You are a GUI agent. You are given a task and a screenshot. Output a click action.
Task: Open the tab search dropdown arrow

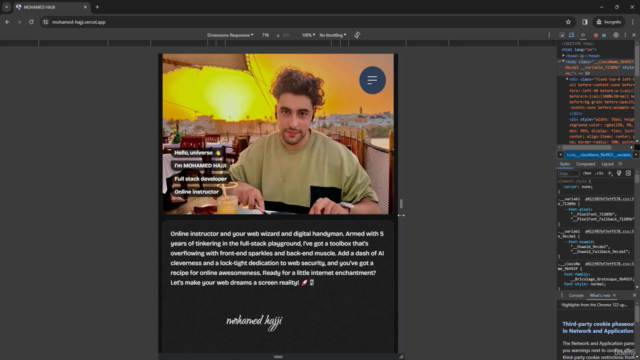7,7
